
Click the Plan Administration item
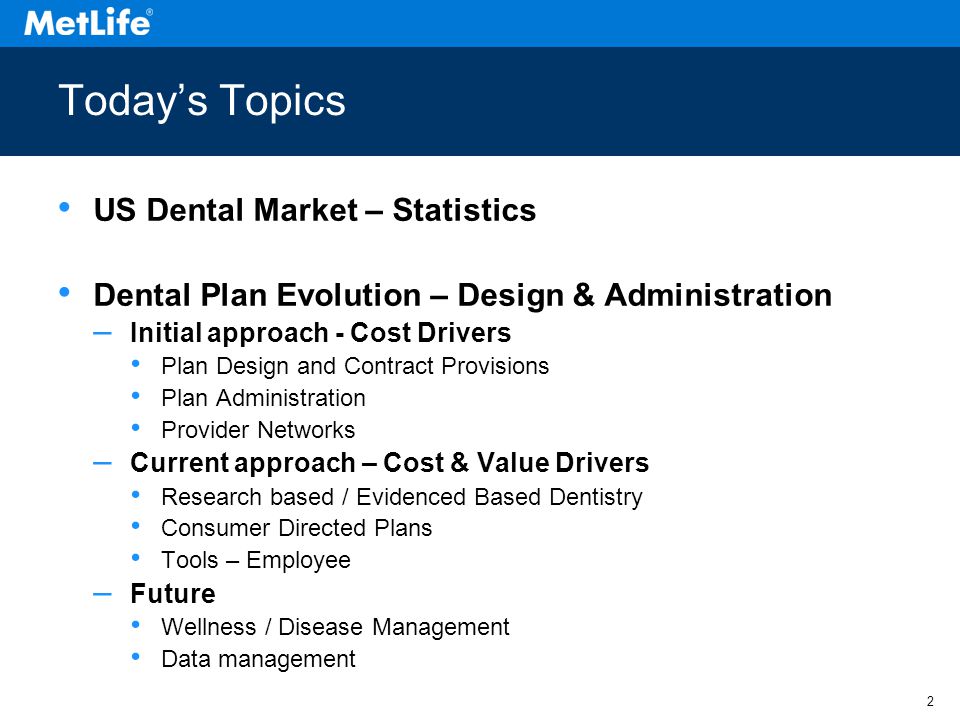(x=263, y=398)
